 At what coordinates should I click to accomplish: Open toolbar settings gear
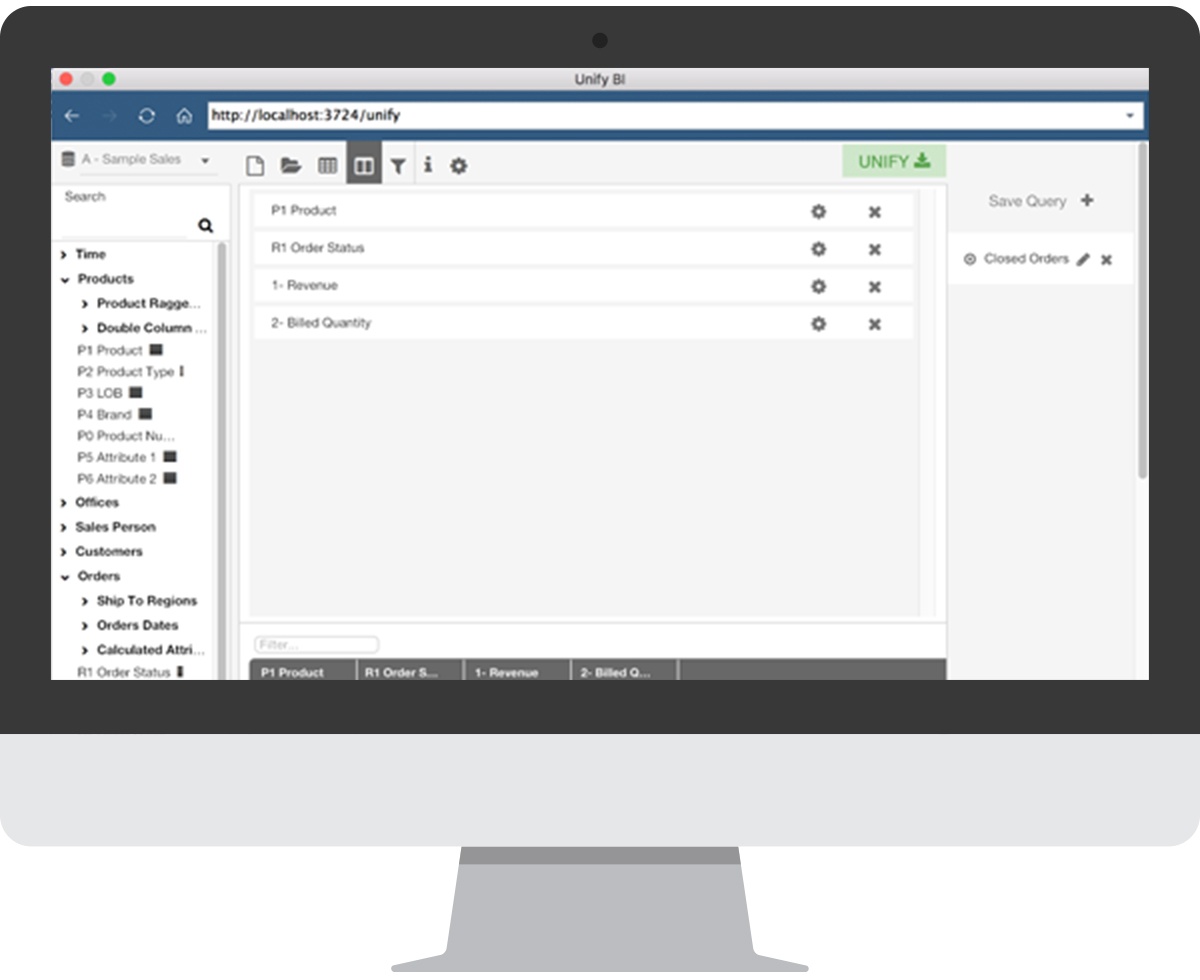point(458,166)
